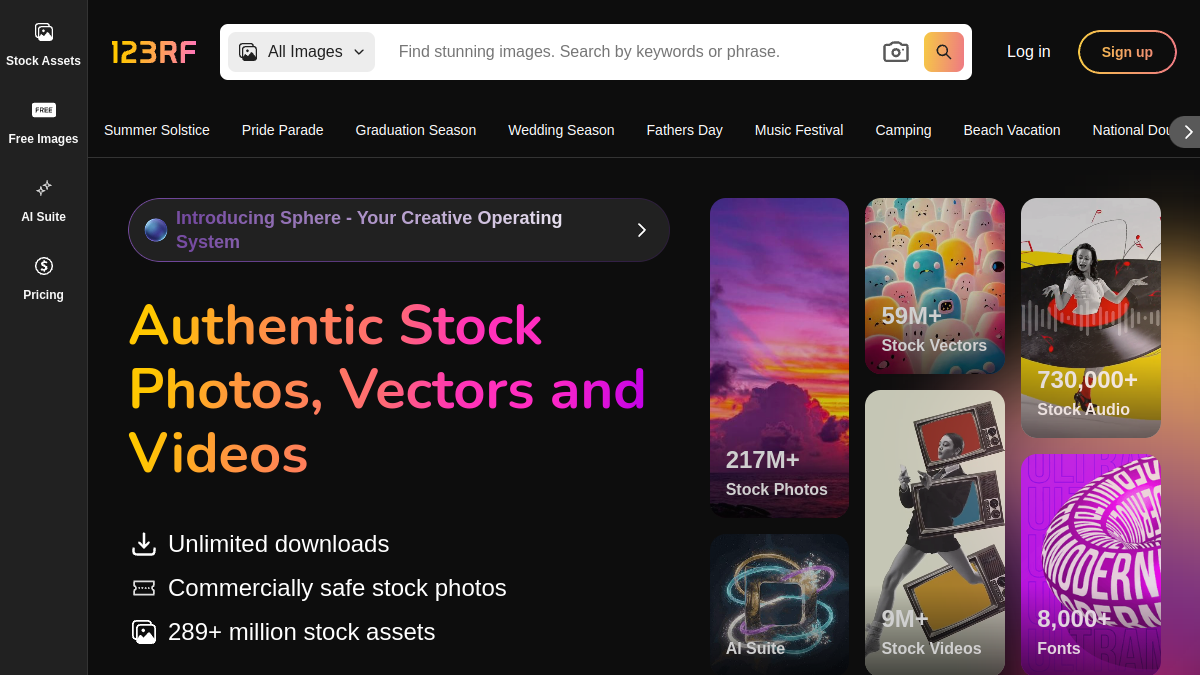Open Free Images in the sidebar
This screenshot has height=675, width=1200.
[43, 123]
